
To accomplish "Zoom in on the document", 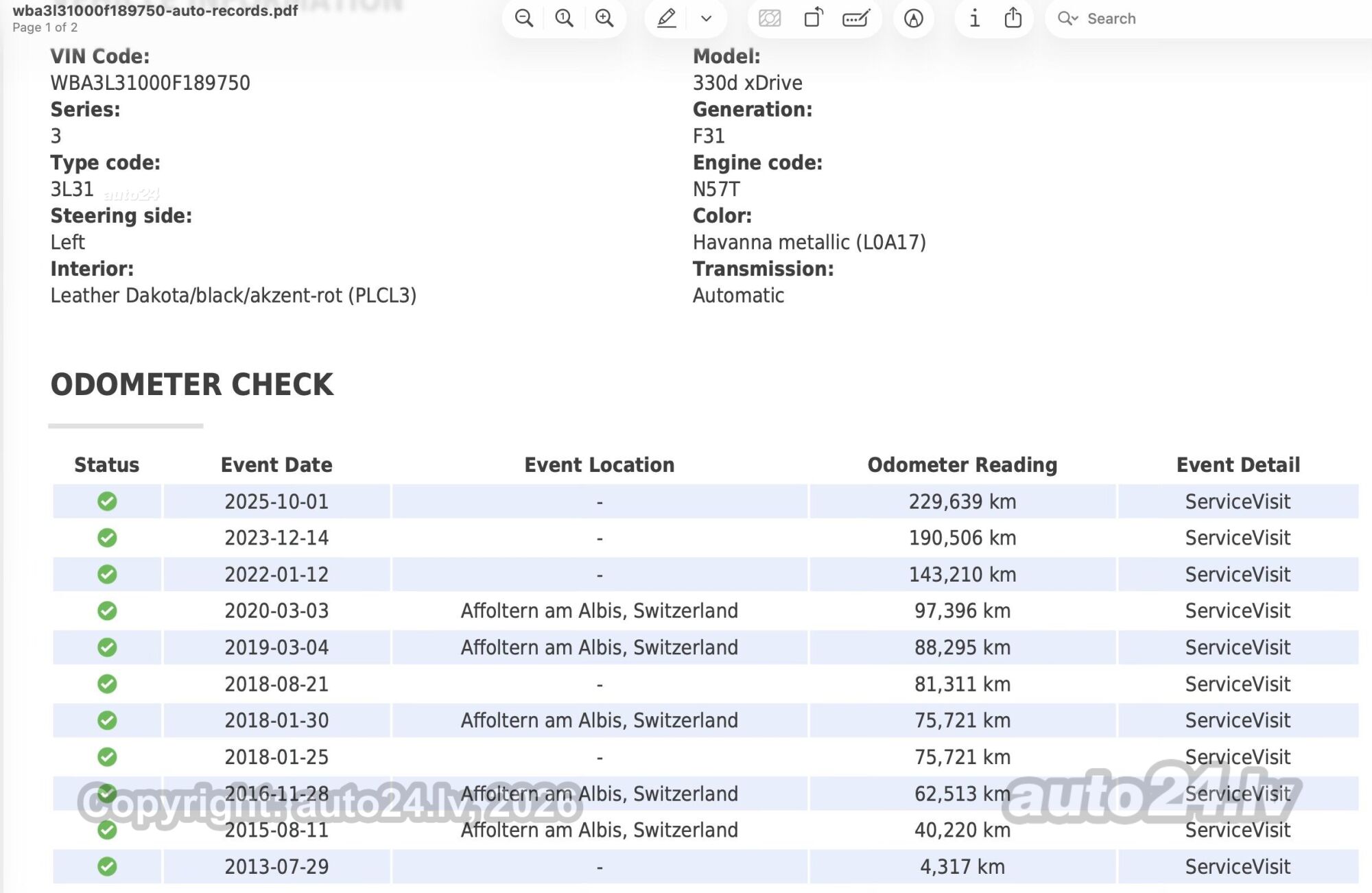I will point(604,19).
